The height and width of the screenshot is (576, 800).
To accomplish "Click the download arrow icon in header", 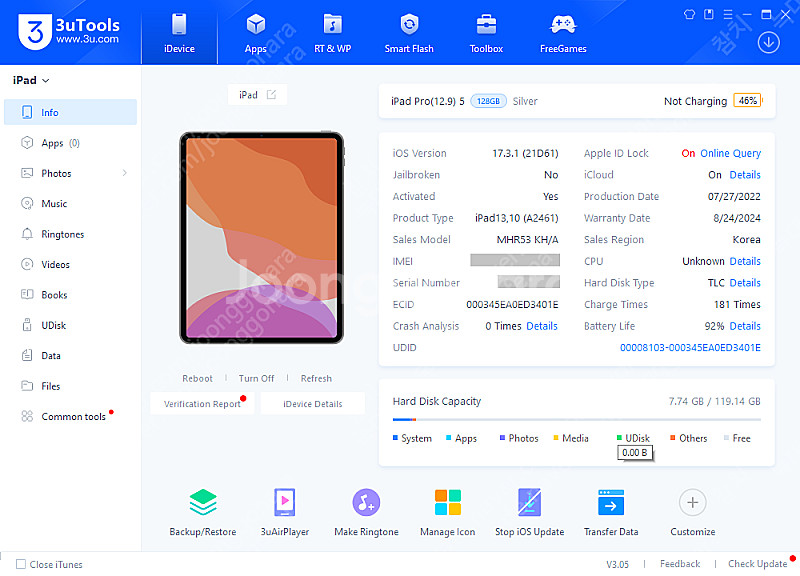I will 768,42.
